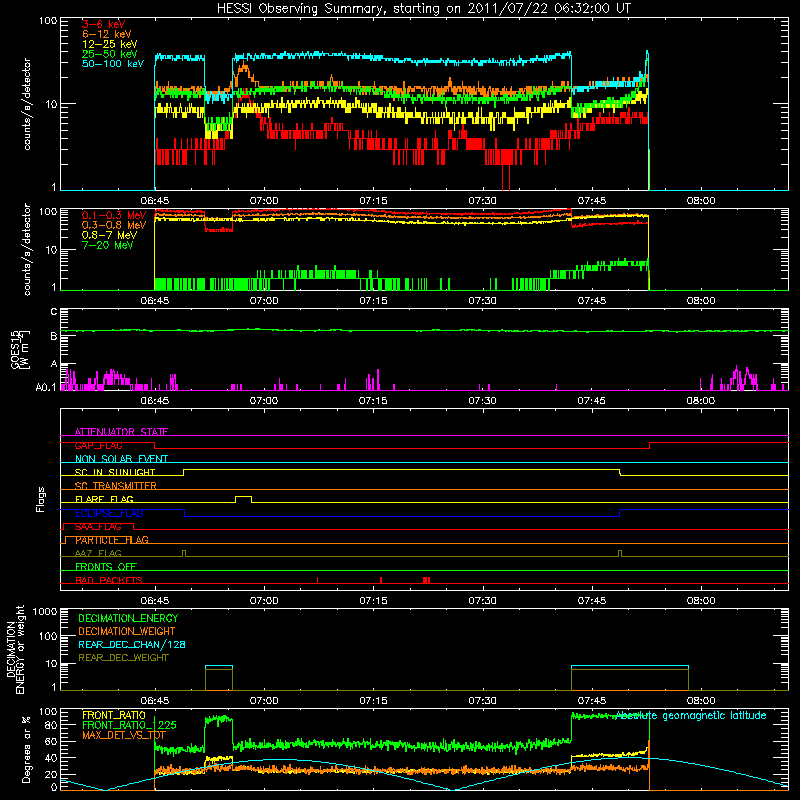Click the FRONT_RATIO_1225 legend label
Viewport: 800px width, 800px height.
pos(129,725)
